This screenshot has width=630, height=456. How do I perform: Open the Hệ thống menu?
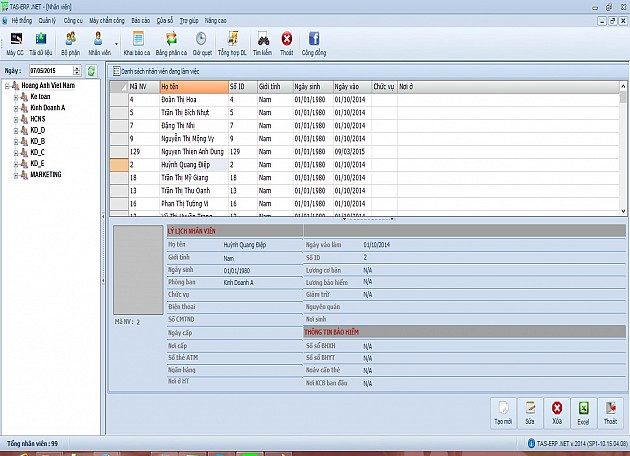click(x=20, y=20)
